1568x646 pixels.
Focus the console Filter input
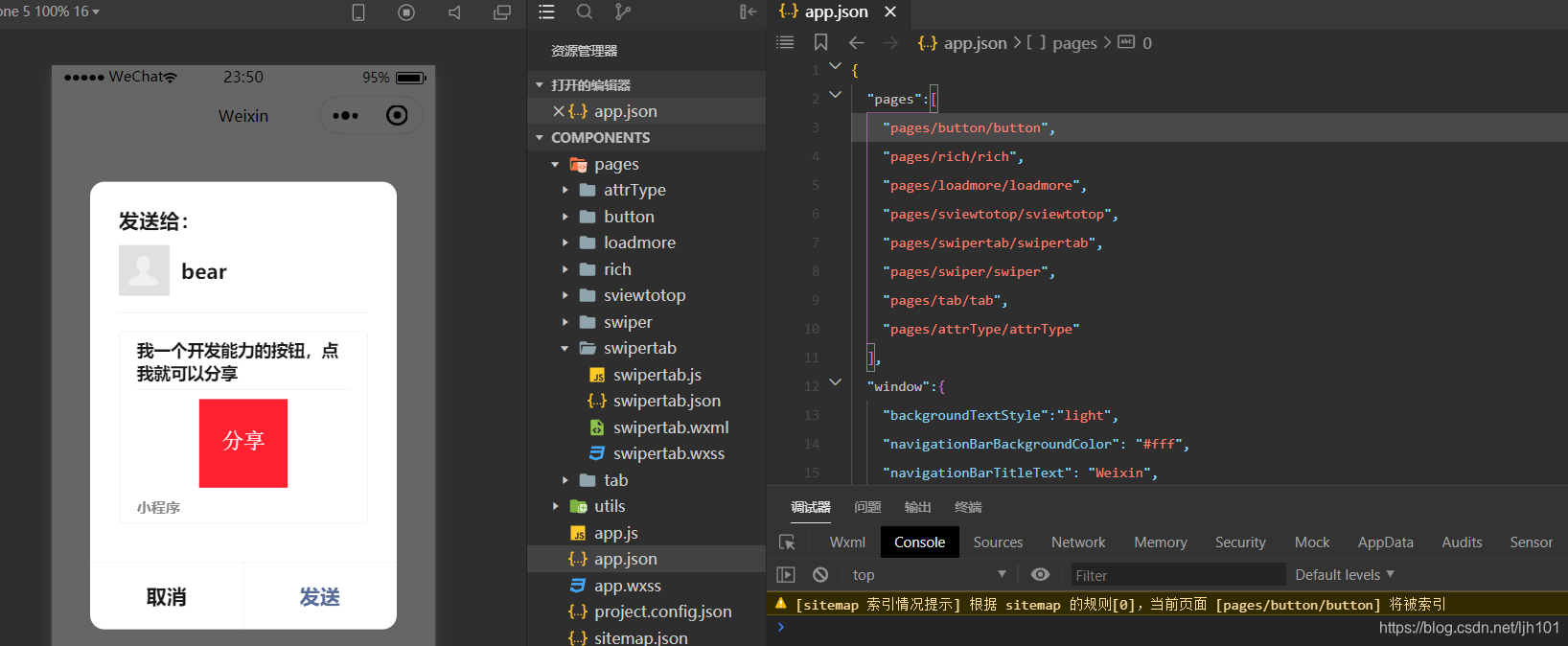coord(1177,575)
